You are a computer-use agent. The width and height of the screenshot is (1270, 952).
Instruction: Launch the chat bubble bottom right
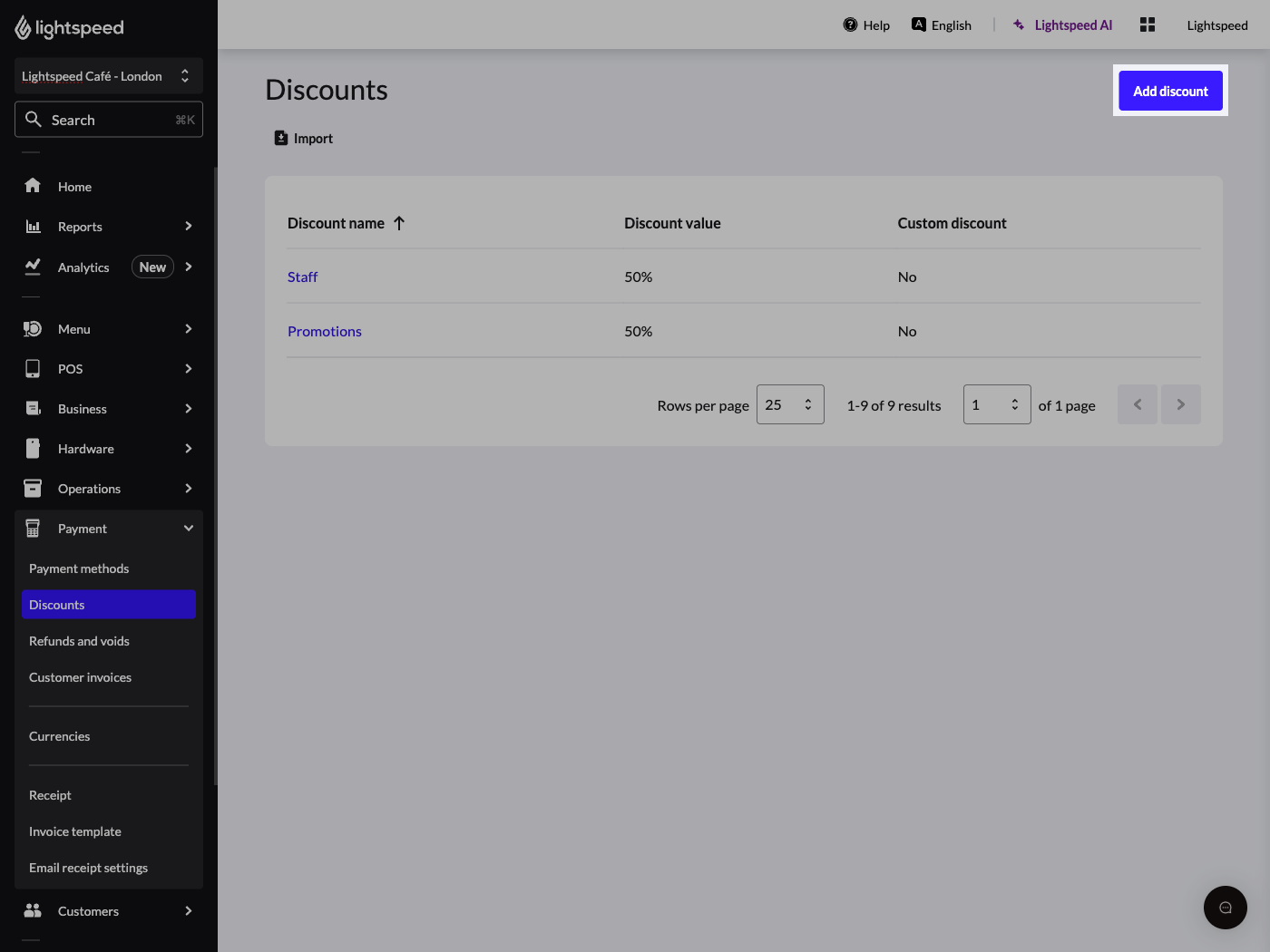click(1225, 908)
